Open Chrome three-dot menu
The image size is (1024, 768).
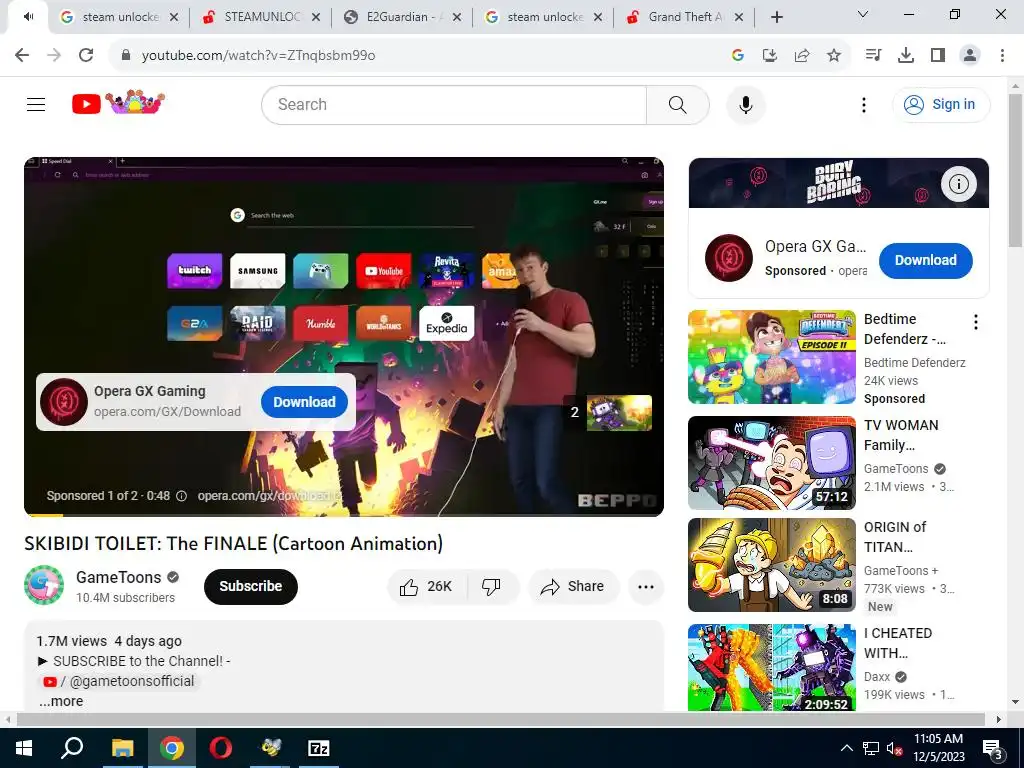click(1002, 55)
